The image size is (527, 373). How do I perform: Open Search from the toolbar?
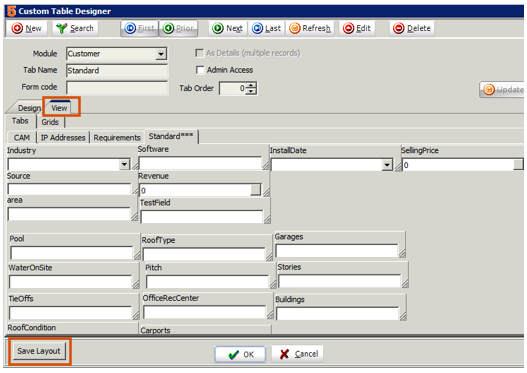[75, 28]
